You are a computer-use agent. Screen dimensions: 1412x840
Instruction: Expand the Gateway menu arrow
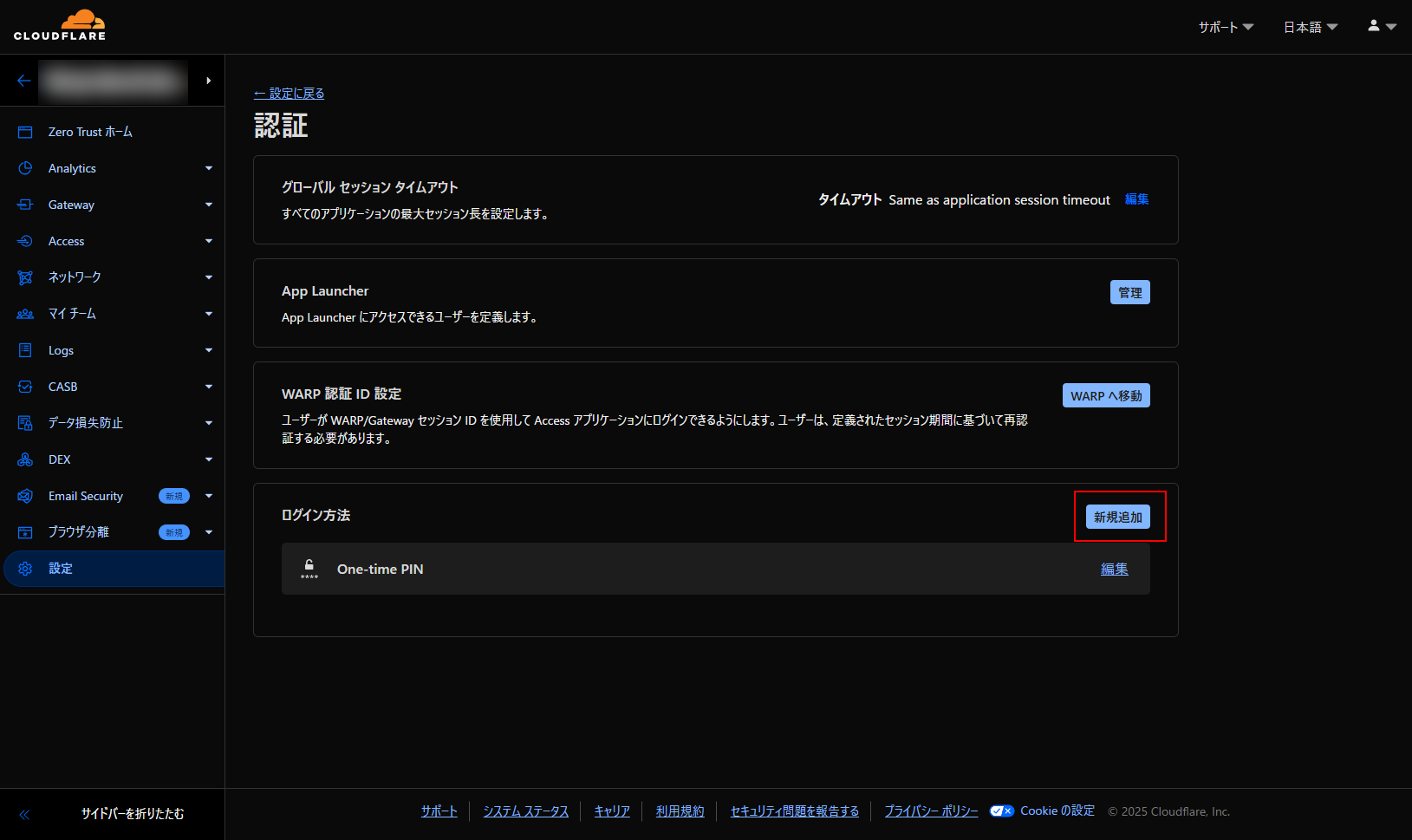tap(209, 205)
